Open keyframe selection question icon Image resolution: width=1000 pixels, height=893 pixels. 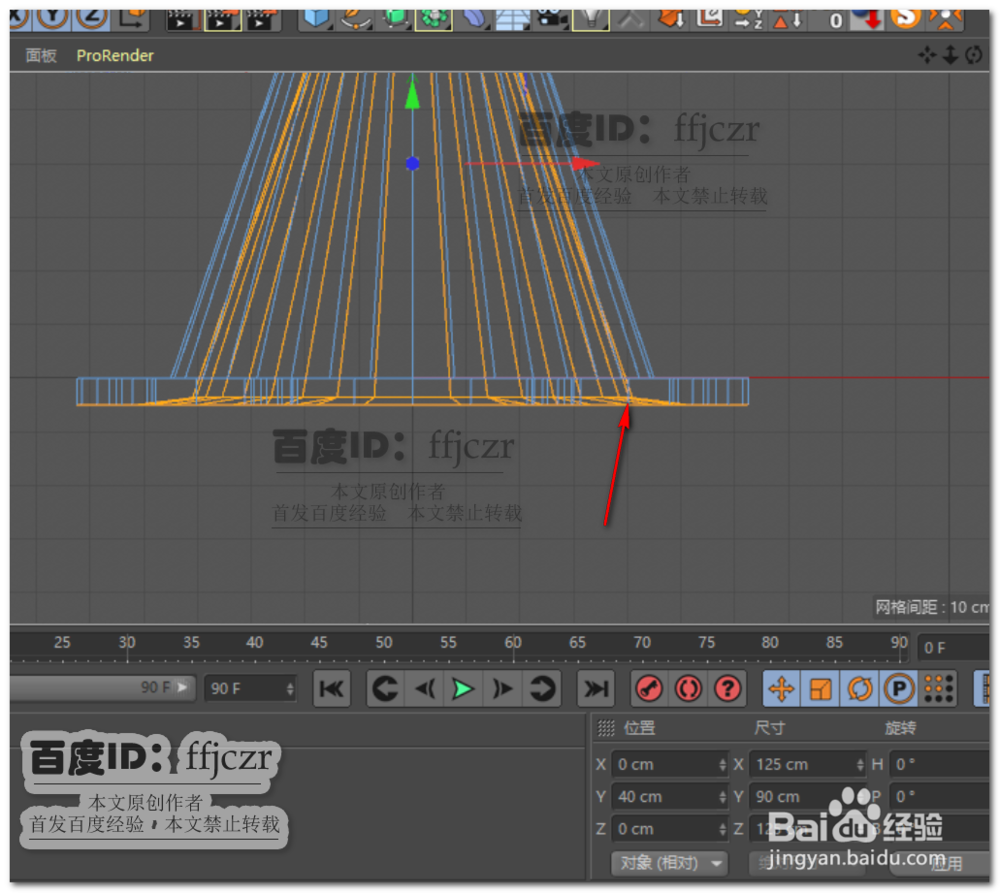tap(728, 689)
